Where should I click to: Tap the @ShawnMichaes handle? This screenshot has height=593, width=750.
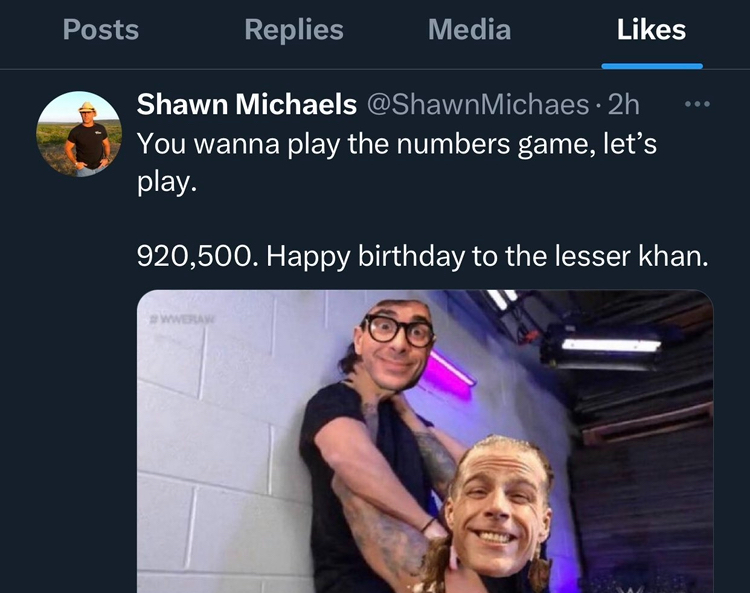477,104
